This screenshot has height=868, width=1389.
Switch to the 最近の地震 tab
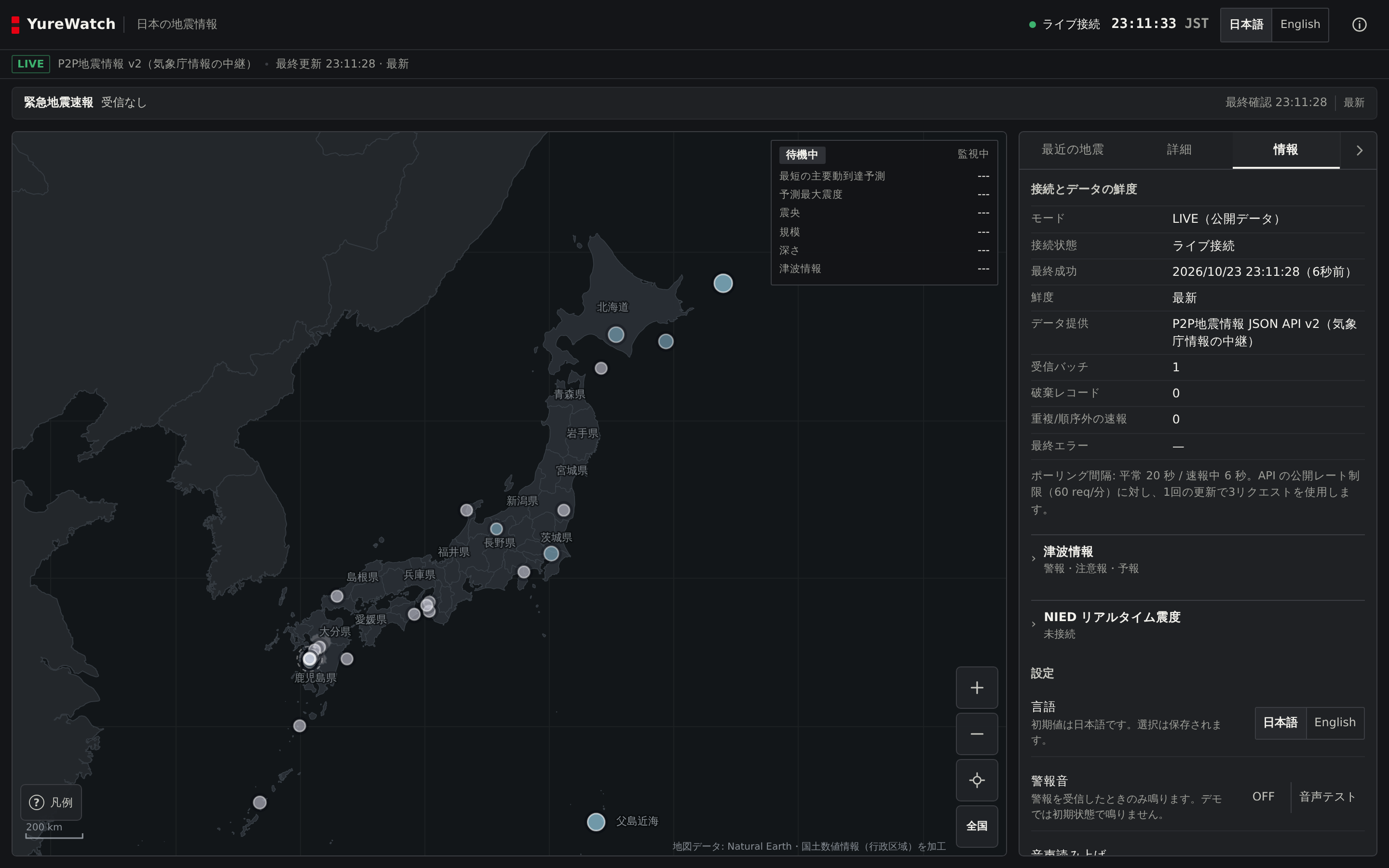click(1072, 150)
